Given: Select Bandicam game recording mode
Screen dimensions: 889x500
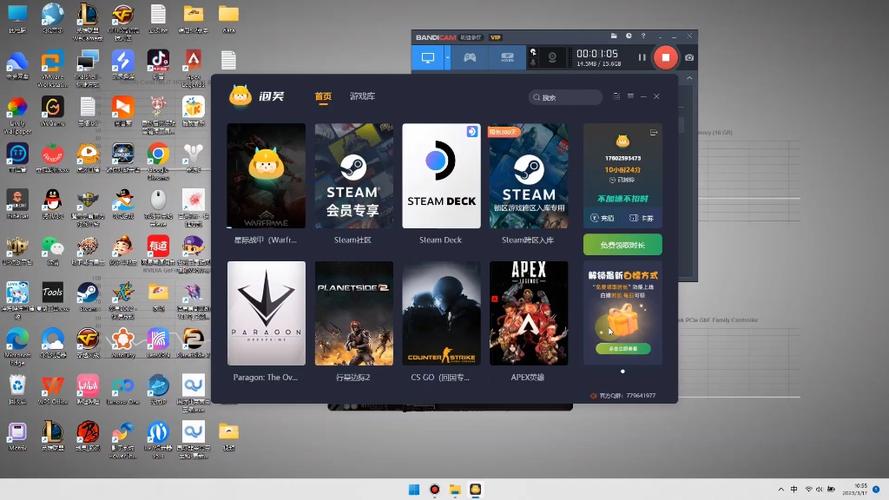Looking at the screenshot, I should (x=470, y=58).
